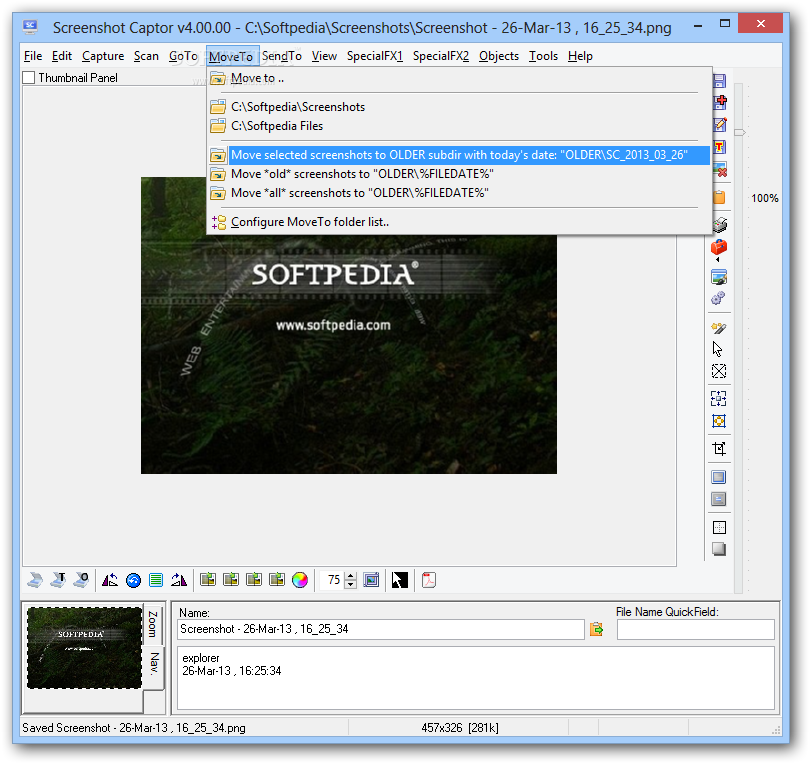Click the picture-with-brush editor icon
Viewport: 810px width, 764px height.
click(x=719, y=277)
